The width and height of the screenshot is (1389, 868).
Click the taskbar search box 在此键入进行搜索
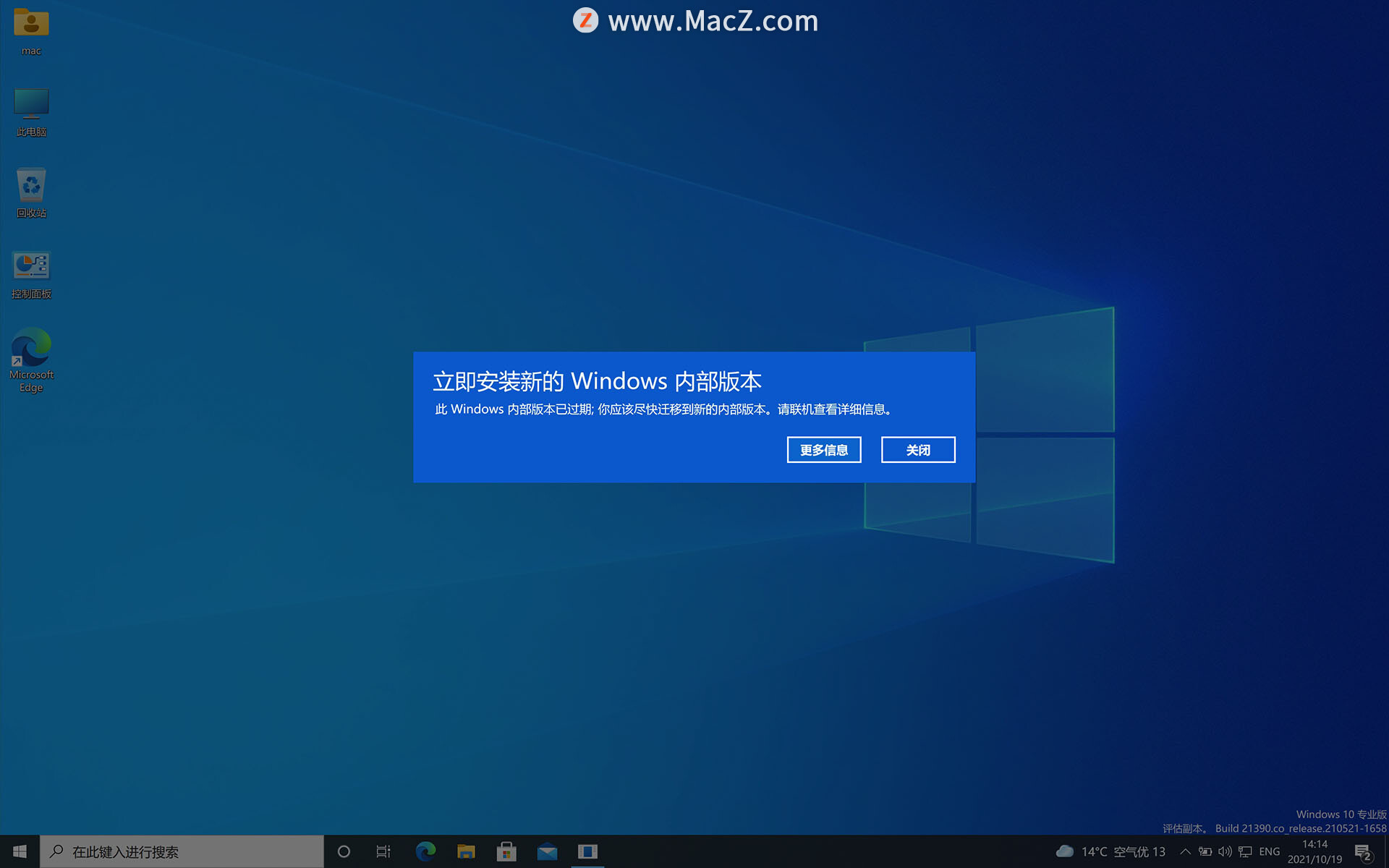[182, 851]
